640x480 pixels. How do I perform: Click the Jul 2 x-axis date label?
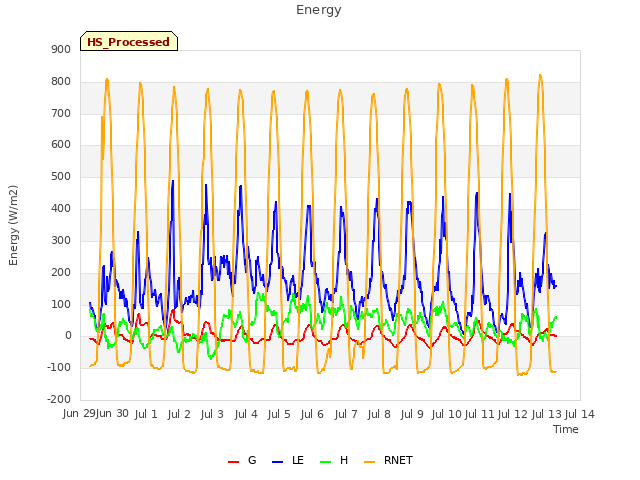click(x=179, y=414)
